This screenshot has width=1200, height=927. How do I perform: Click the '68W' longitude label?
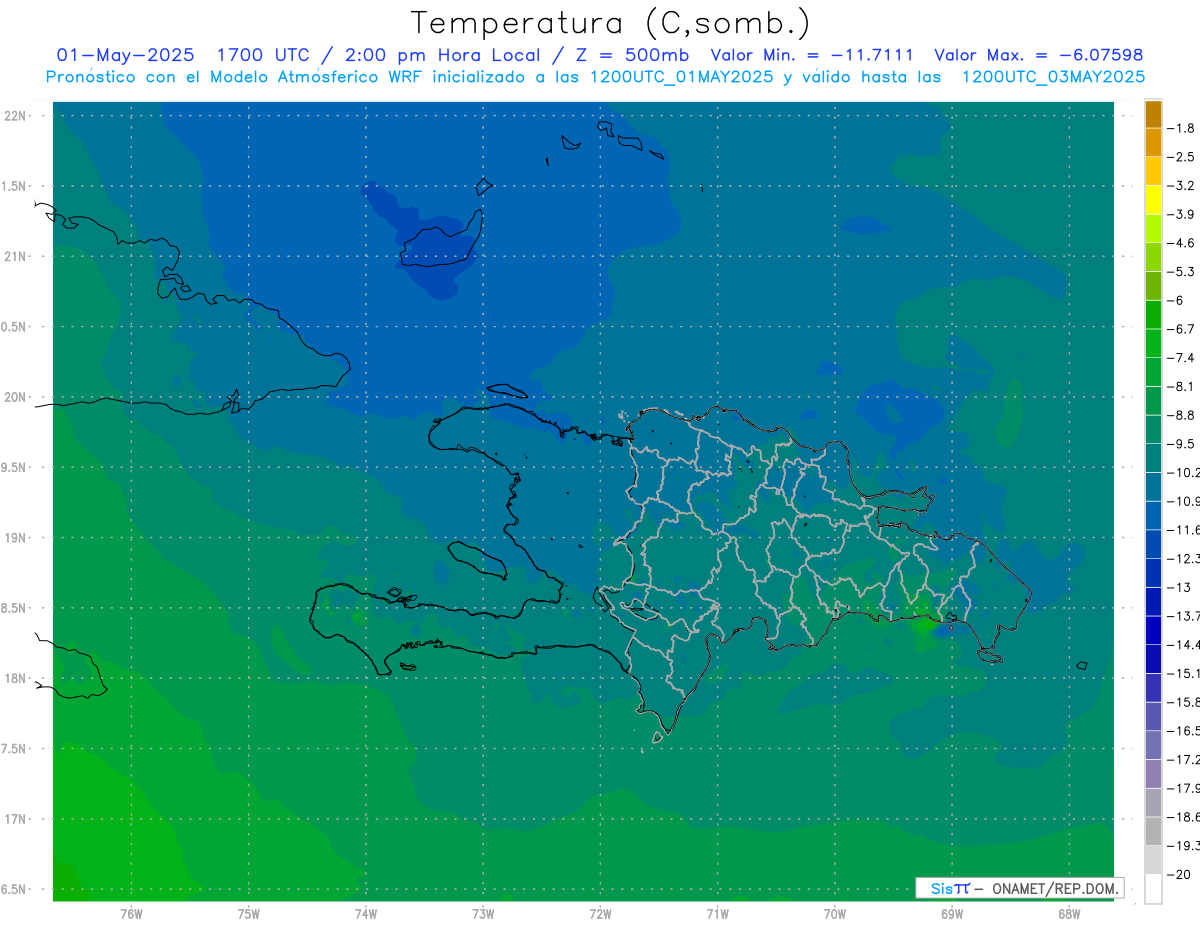(x=1068, y=914)
